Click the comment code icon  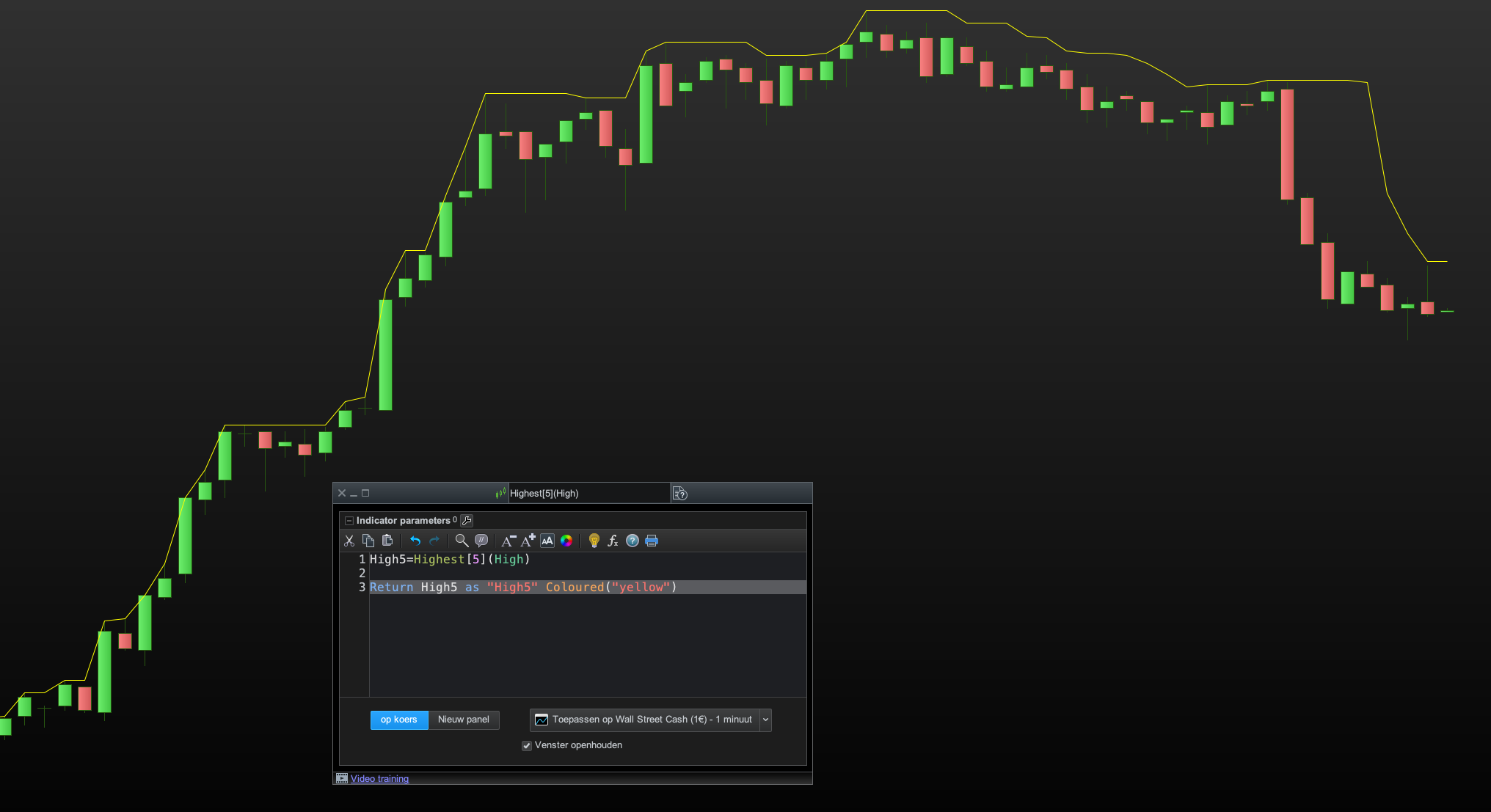pos(481,541)
